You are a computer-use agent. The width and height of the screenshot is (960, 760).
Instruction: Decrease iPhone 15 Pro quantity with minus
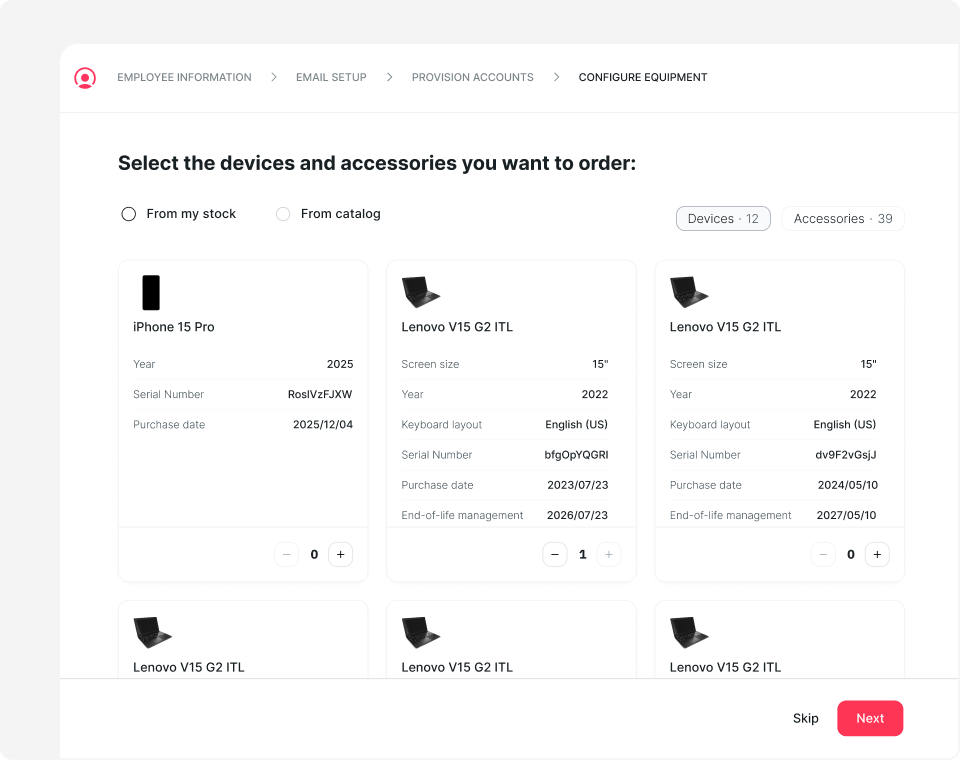click(287, 554)
